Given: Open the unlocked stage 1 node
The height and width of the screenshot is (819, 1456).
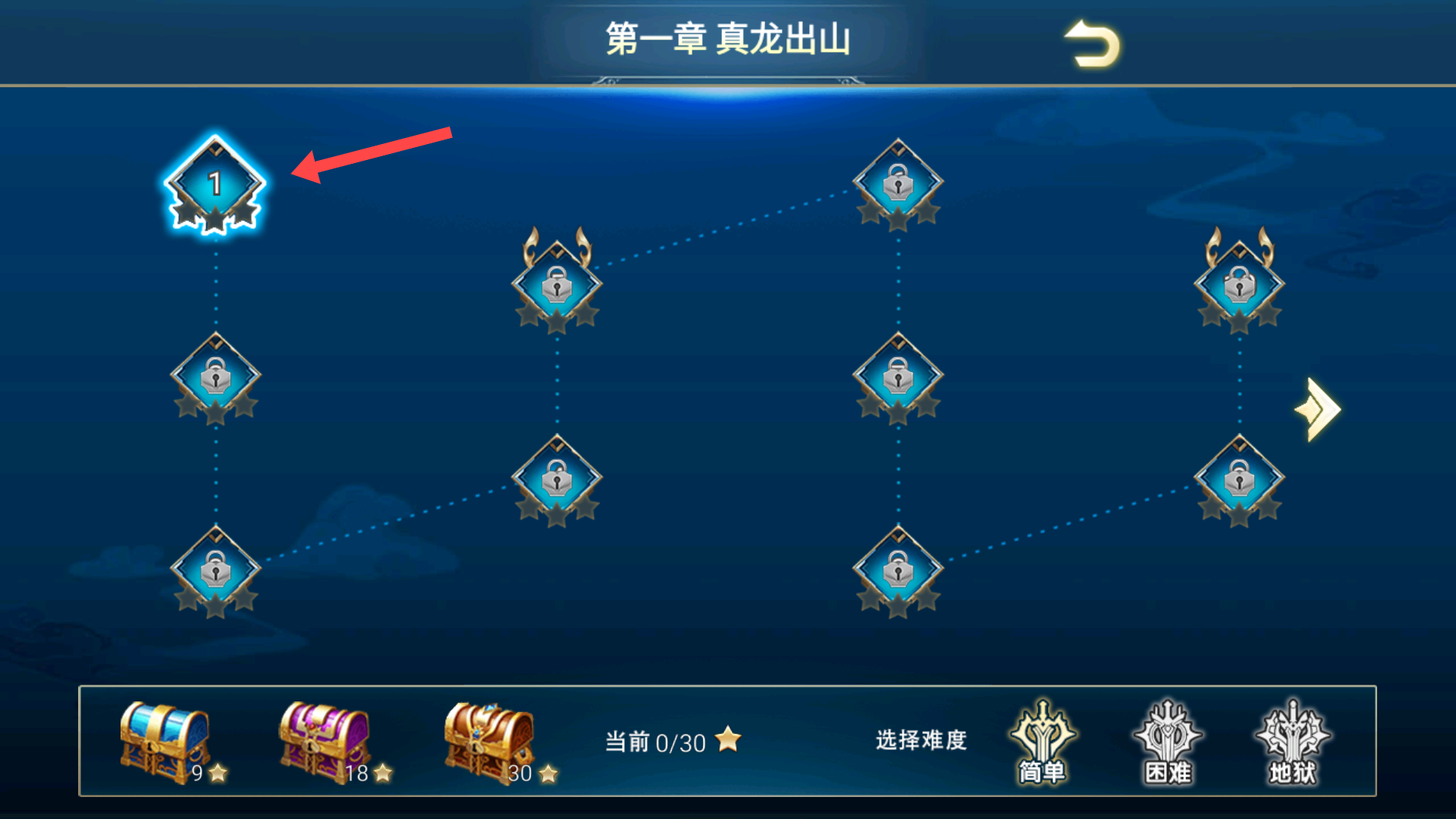Looking at the screenshot, I should [215, 184].
